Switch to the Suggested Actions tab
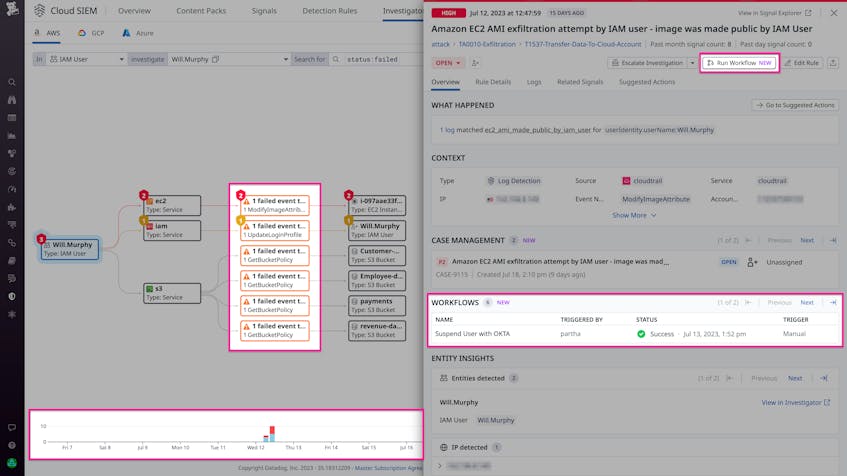 pyautogui.click(x=647, y=82)
